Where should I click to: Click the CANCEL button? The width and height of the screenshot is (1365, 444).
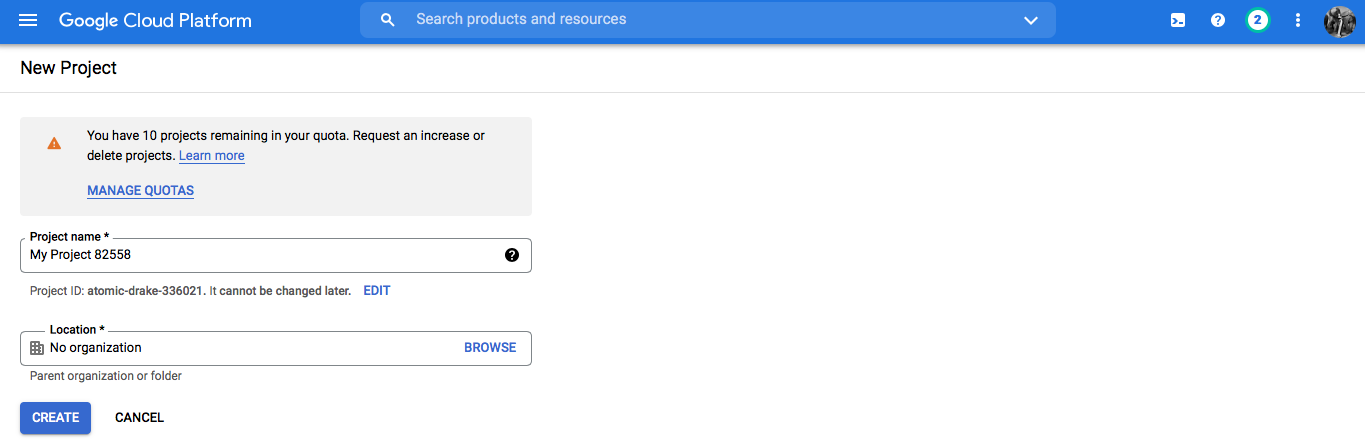coord(139,418)
